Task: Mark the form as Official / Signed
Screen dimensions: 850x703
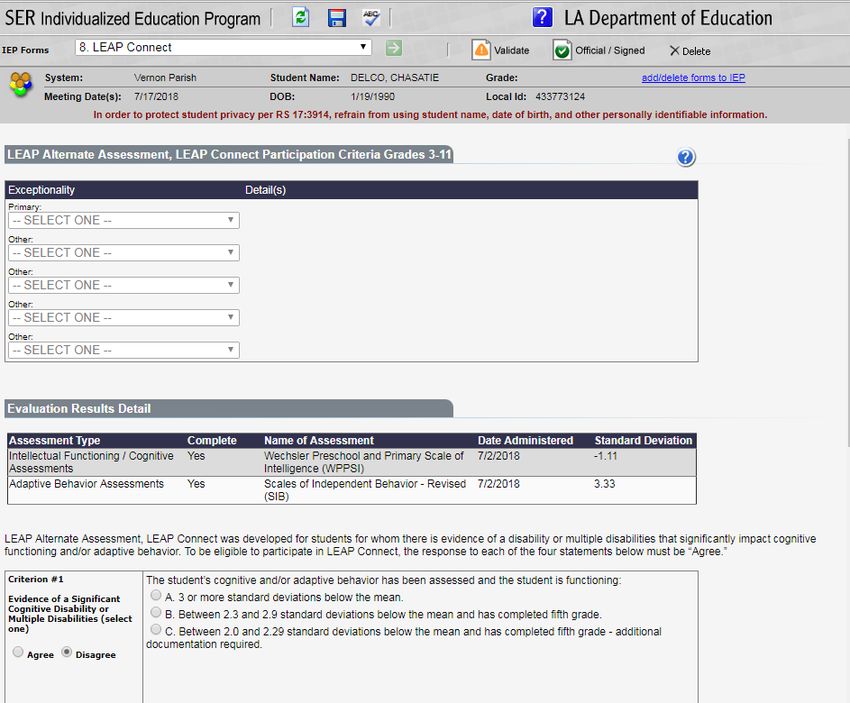Action: point(599,50)
